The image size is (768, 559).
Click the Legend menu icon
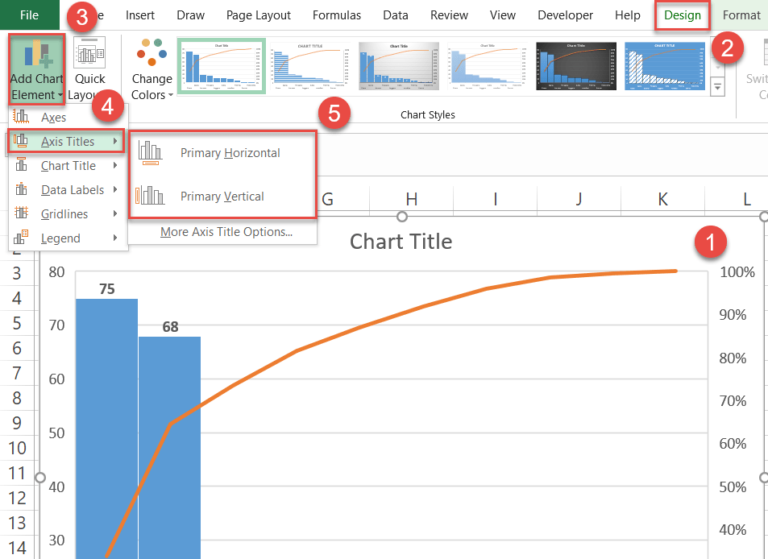pyautogui.click(x=21, y=238)
